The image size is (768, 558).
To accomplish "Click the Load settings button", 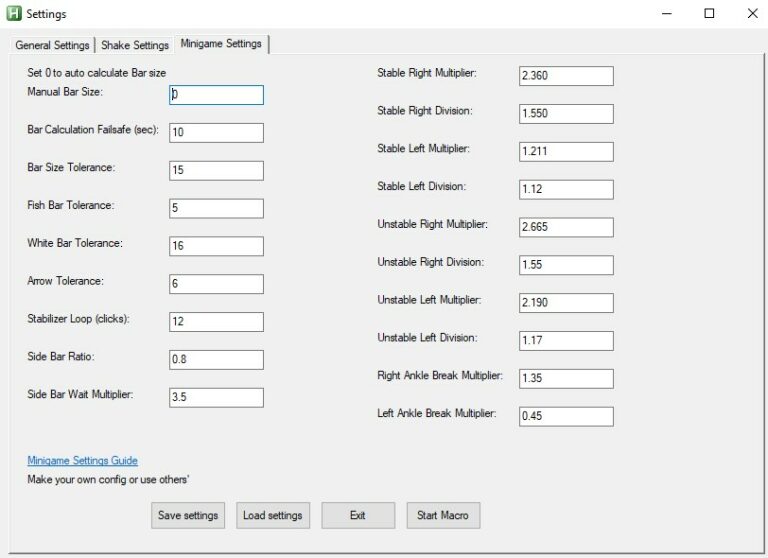I will click(272, 516).
